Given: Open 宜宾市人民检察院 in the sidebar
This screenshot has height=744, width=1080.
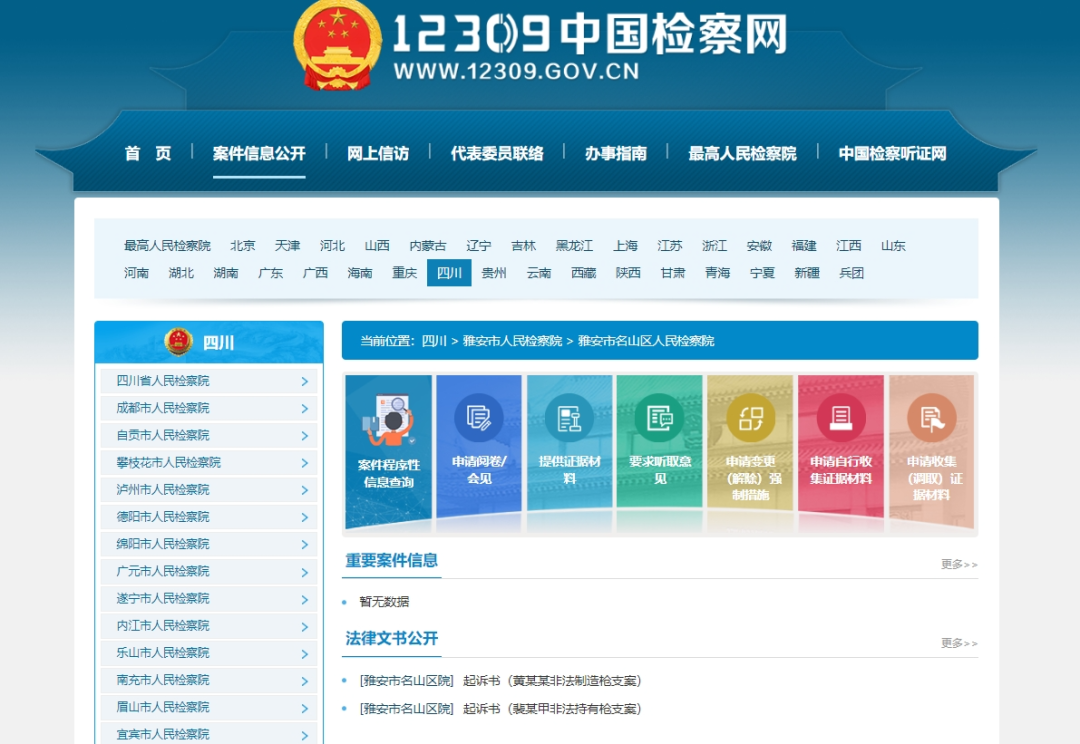Looking at the screenshot, I should pos(209,734).
